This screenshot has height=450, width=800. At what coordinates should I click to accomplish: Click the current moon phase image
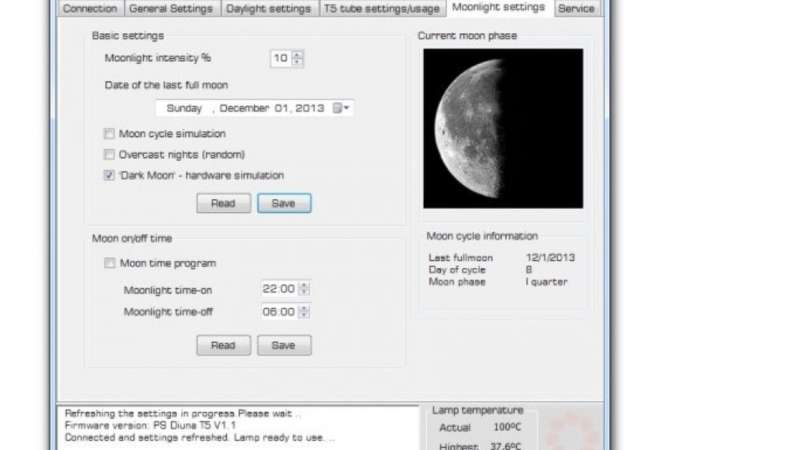click(502, 128)
